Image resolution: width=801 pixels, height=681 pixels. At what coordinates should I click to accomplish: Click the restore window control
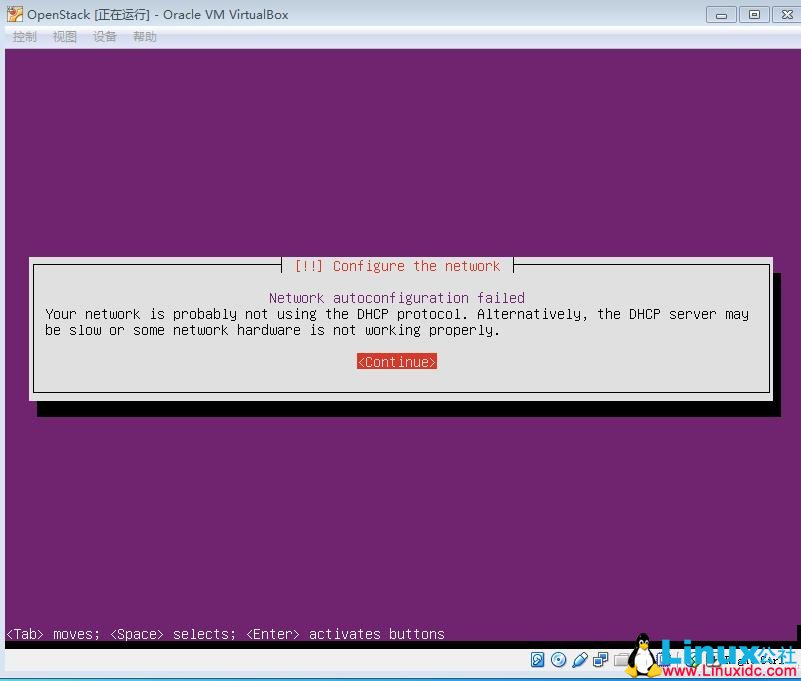pos(753,14)
